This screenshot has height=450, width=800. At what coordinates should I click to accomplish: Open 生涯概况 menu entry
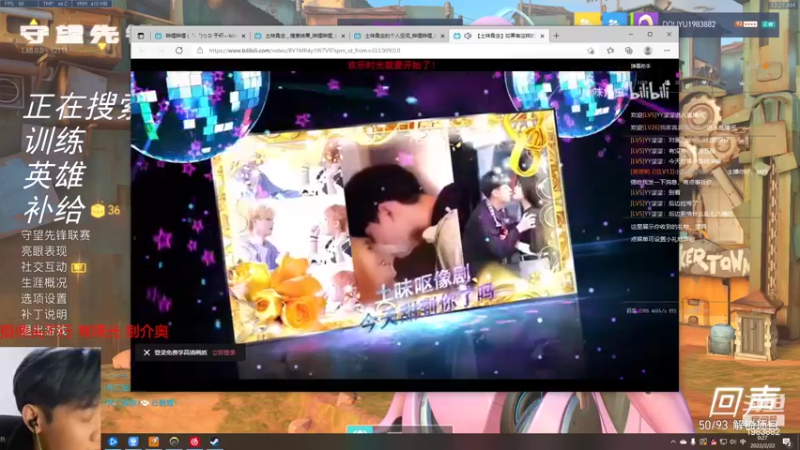click(x=44, y=283)
